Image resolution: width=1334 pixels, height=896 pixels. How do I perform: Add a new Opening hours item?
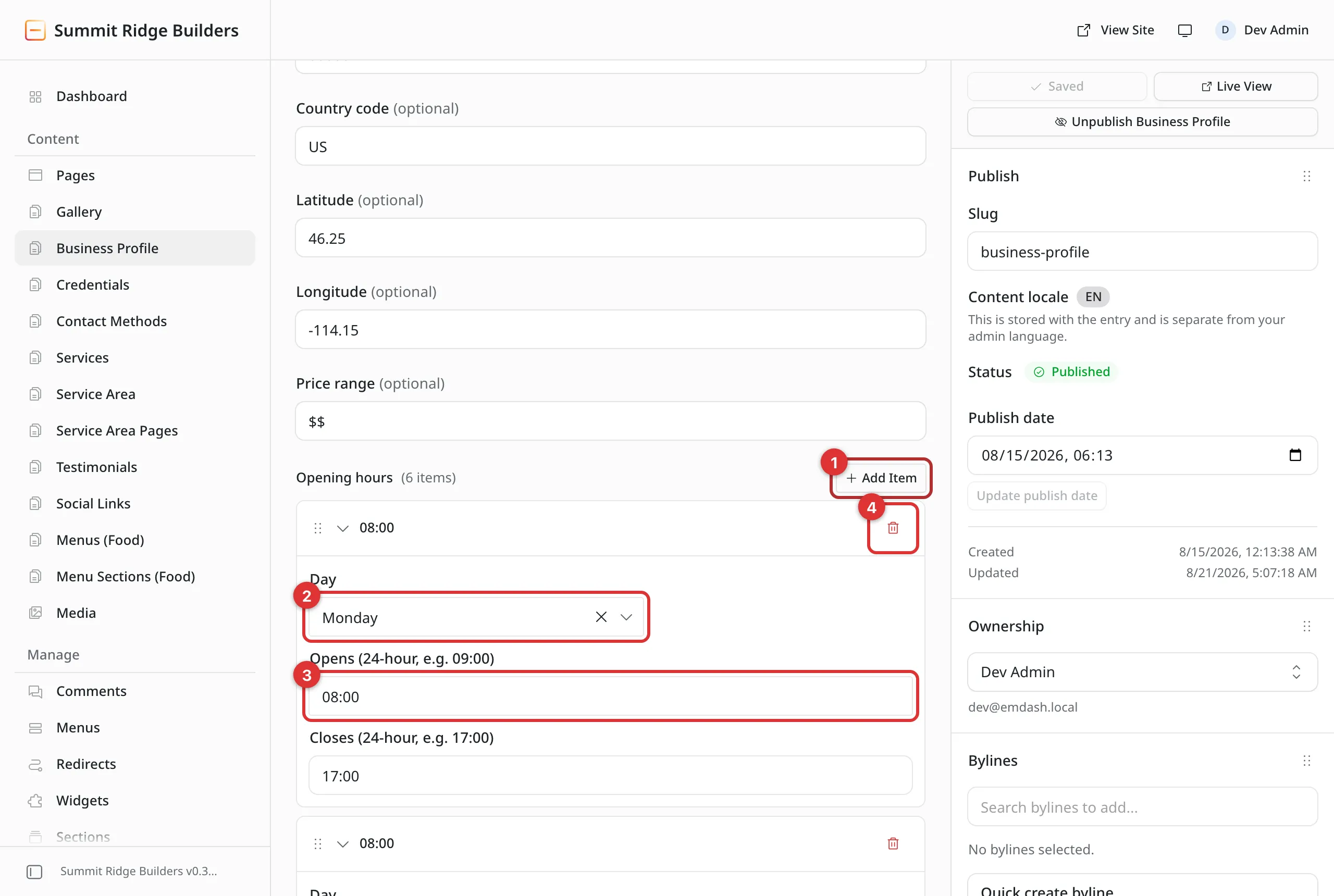tap(881, 478)
